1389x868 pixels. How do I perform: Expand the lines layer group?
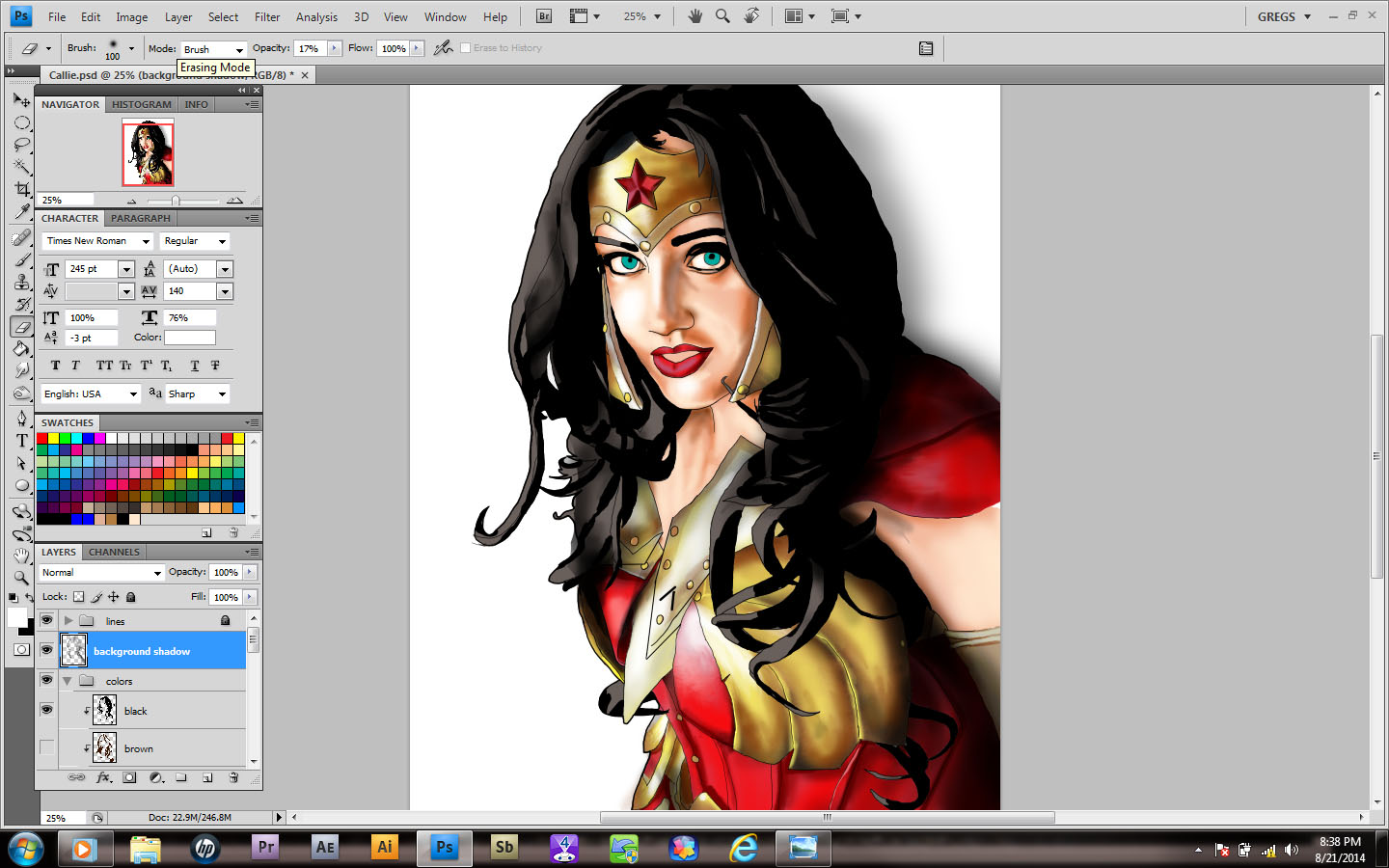coord(68,621)
